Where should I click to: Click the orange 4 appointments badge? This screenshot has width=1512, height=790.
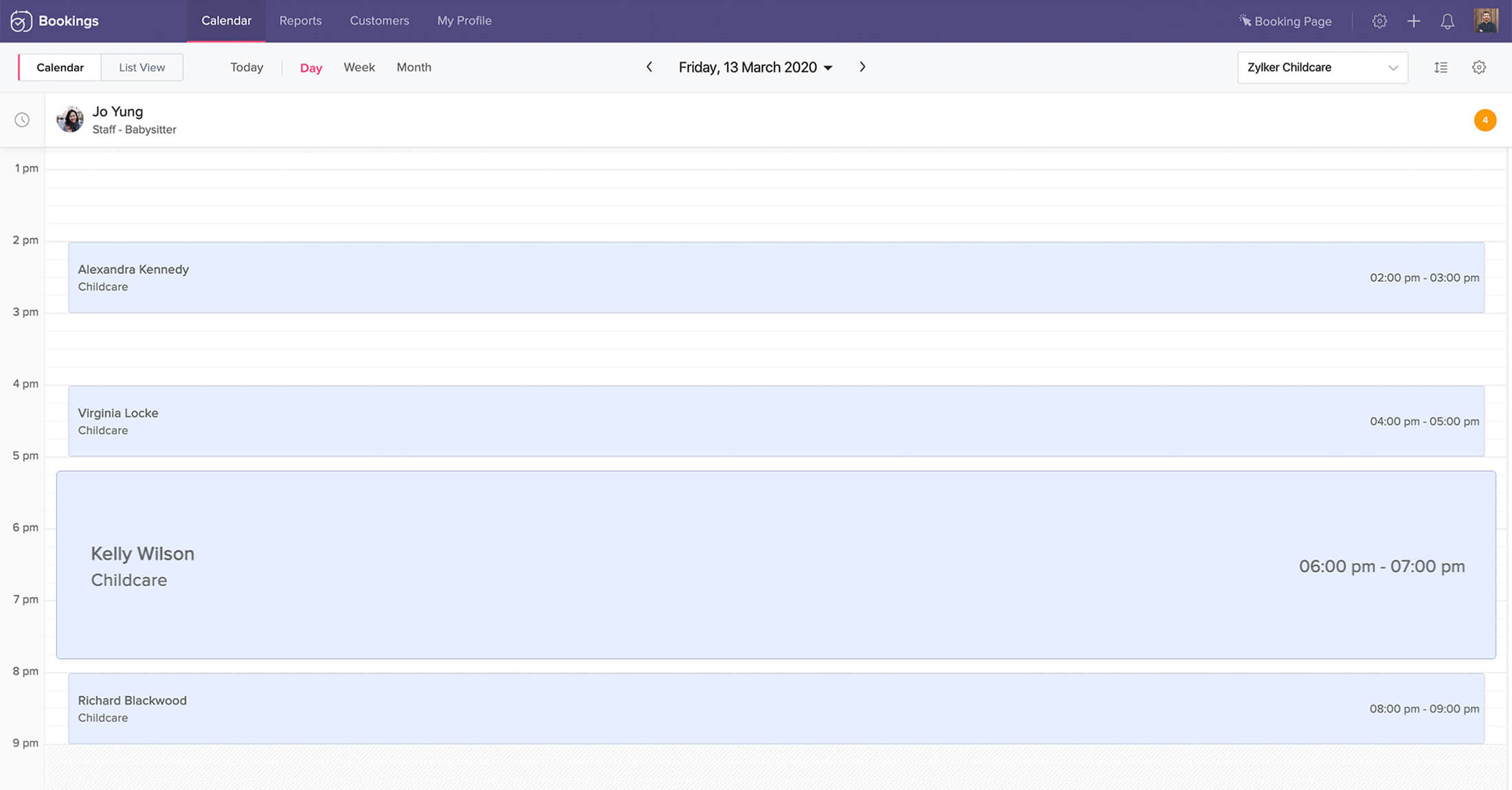pos(1485,120)
